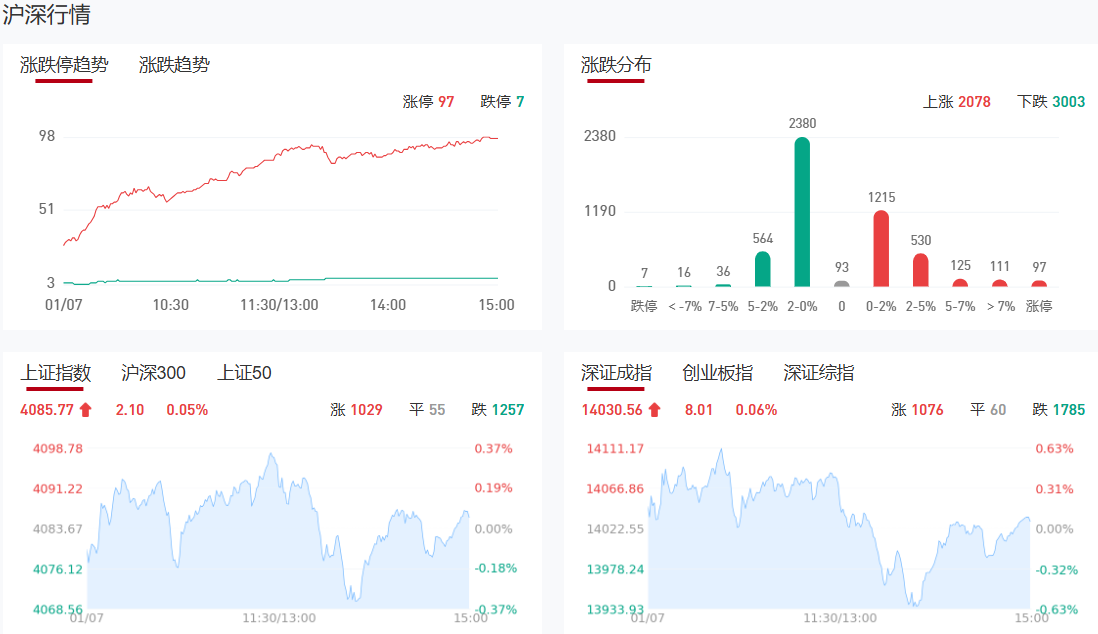Open the 沪深300 index tab
1098x634 pixels.
click(x=153, y=373)
